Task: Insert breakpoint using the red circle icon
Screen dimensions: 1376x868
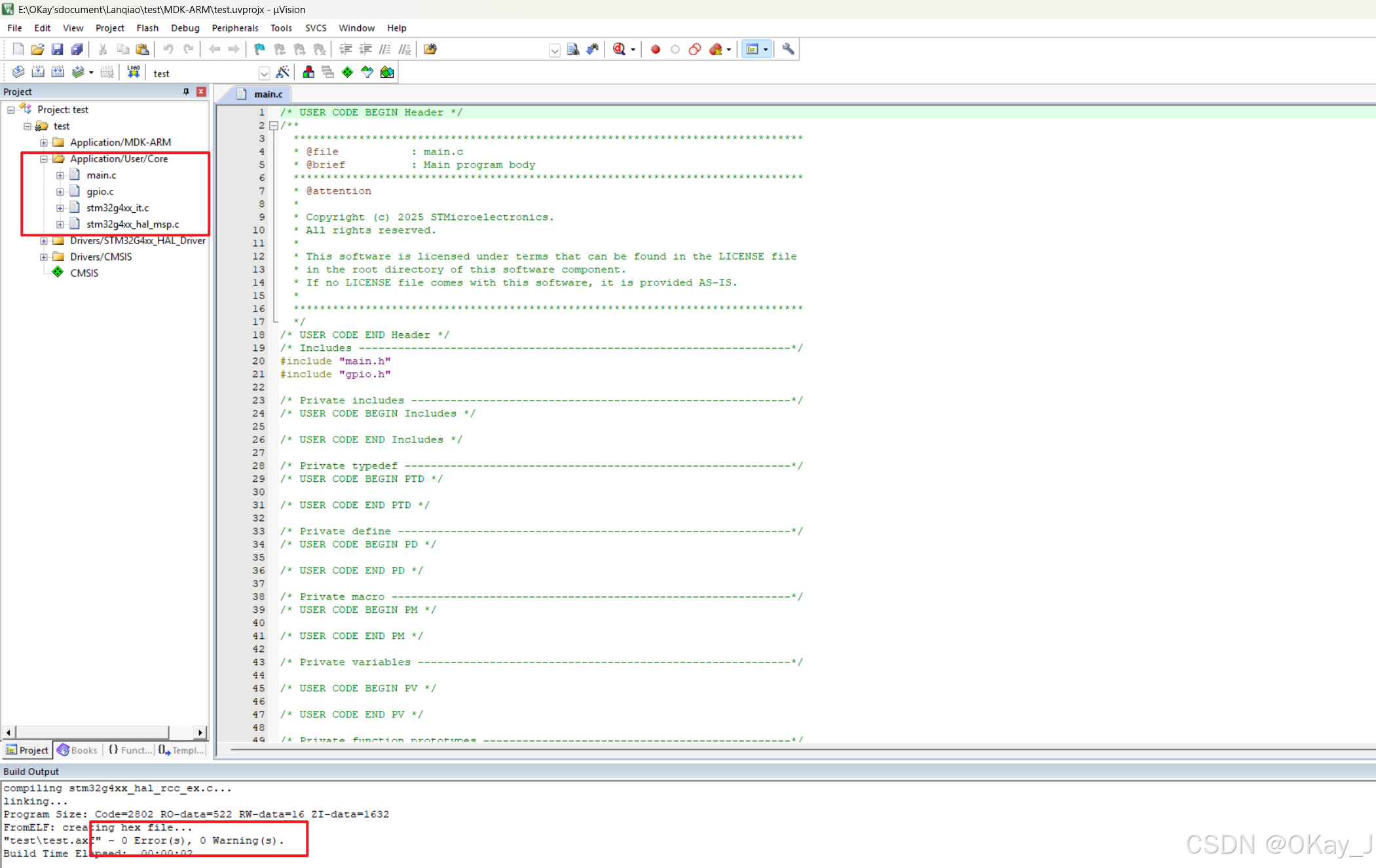Action: [655, 49]
